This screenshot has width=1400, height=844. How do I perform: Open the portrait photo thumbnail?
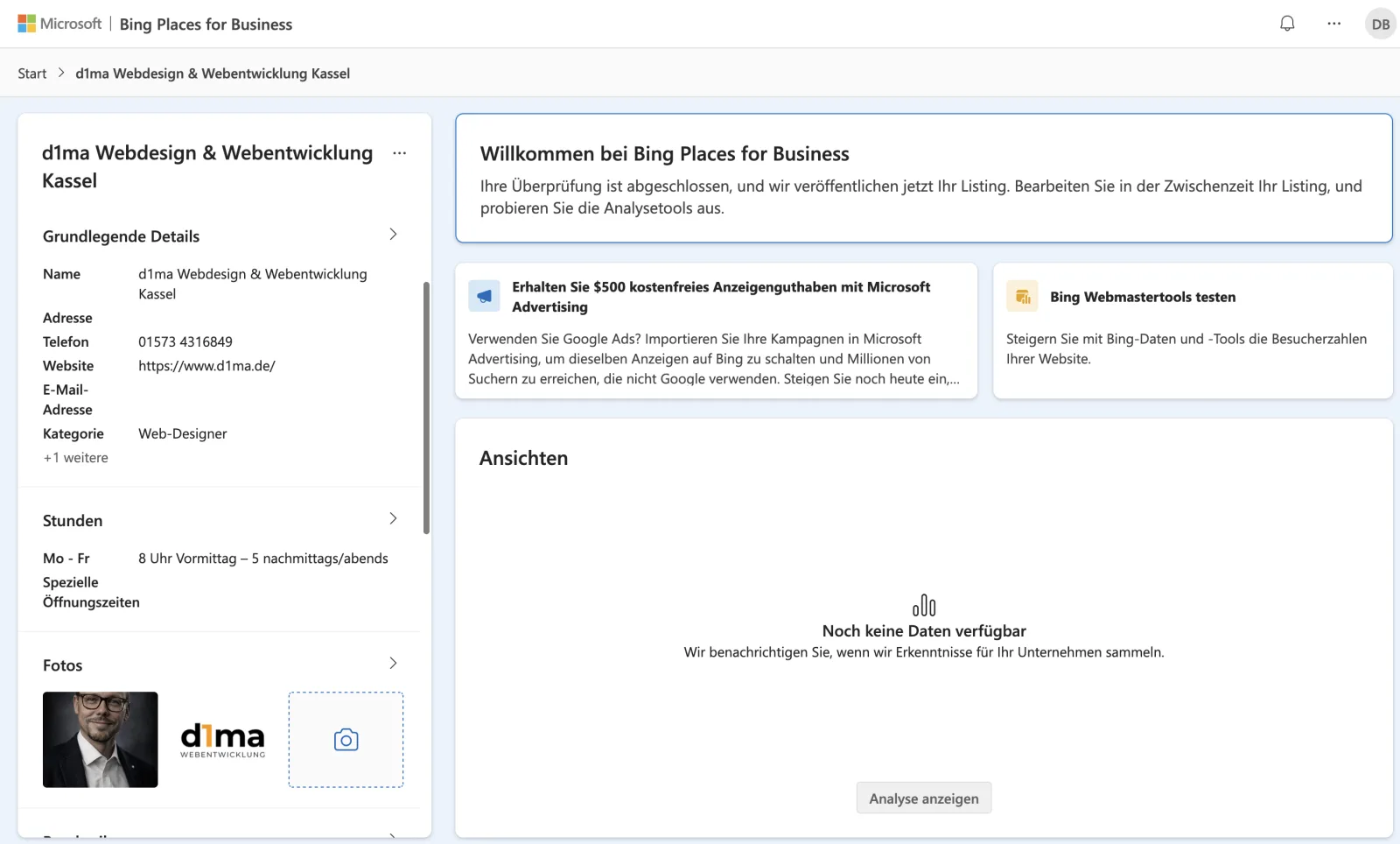[x=101, y=740]
